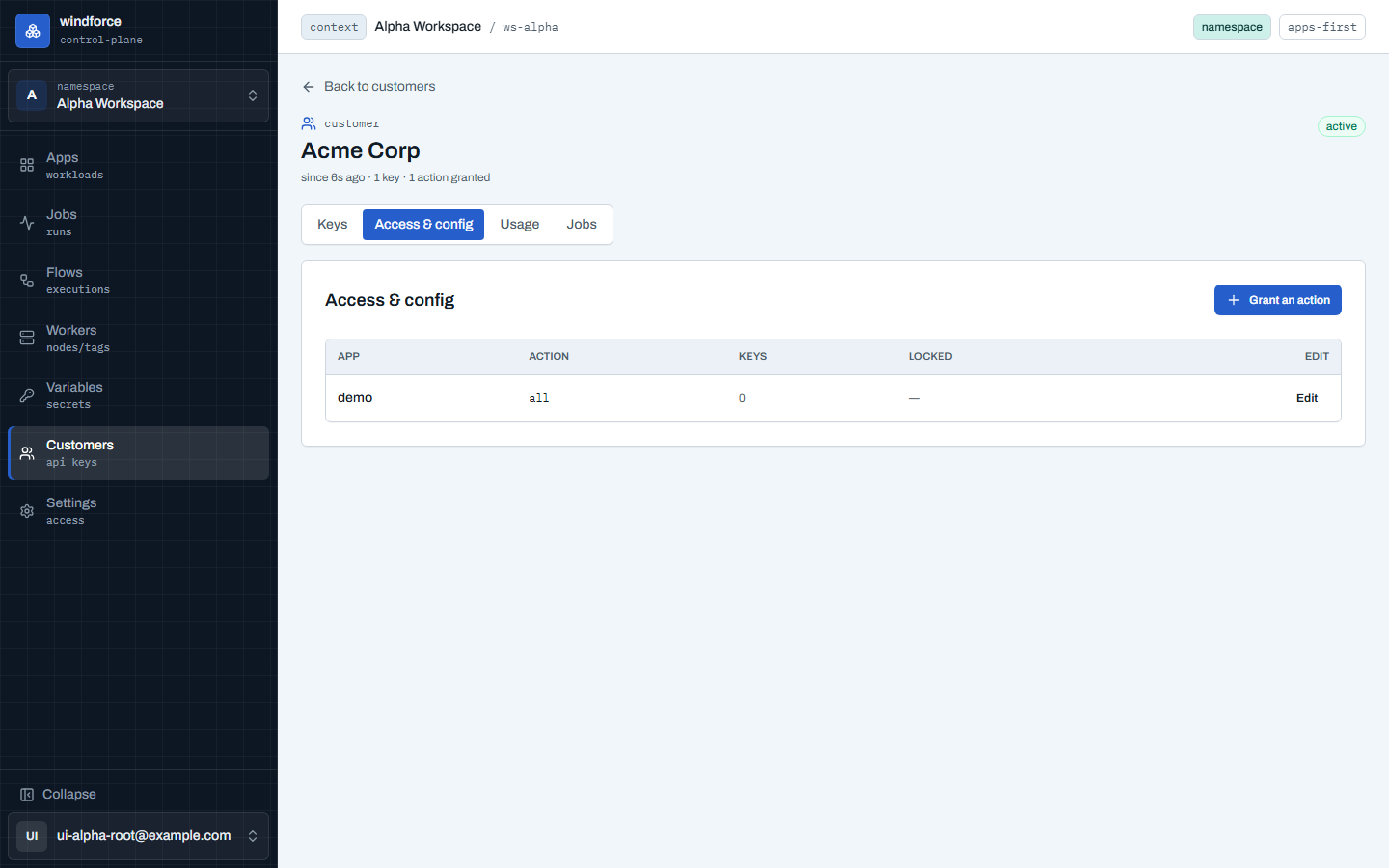
Task: Click the apps-first badge
Action: pos(1321,27)
